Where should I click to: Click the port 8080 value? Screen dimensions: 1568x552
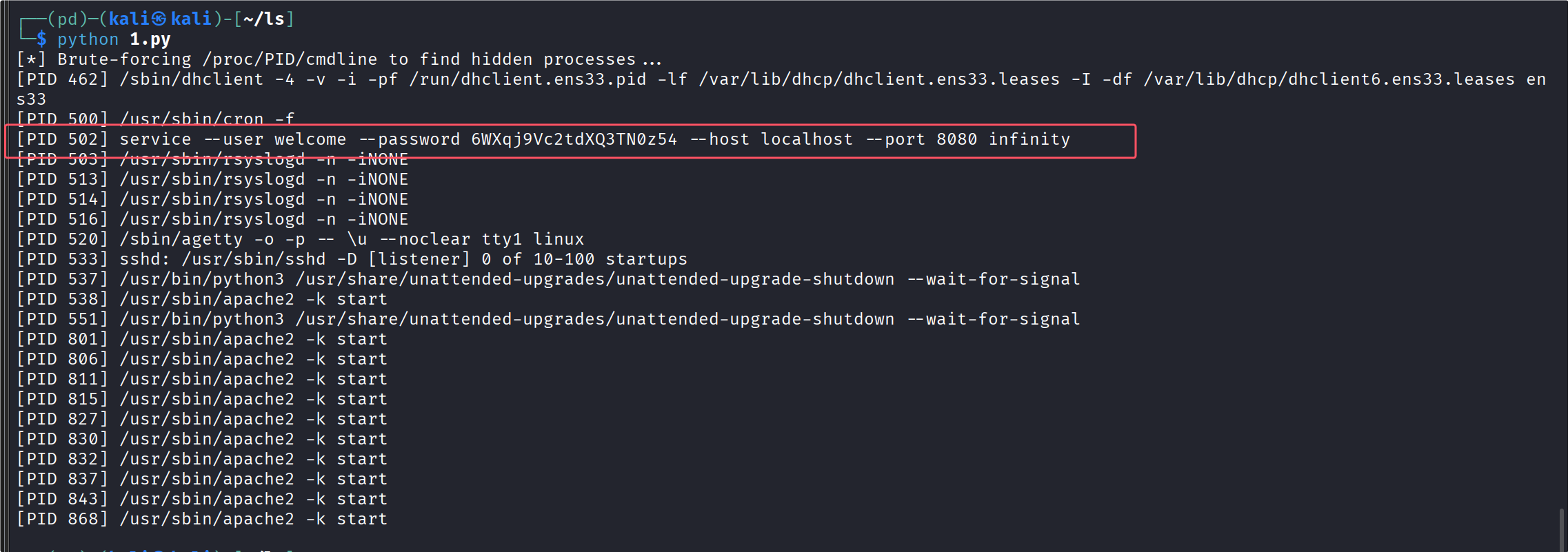[x=956, y=139]
